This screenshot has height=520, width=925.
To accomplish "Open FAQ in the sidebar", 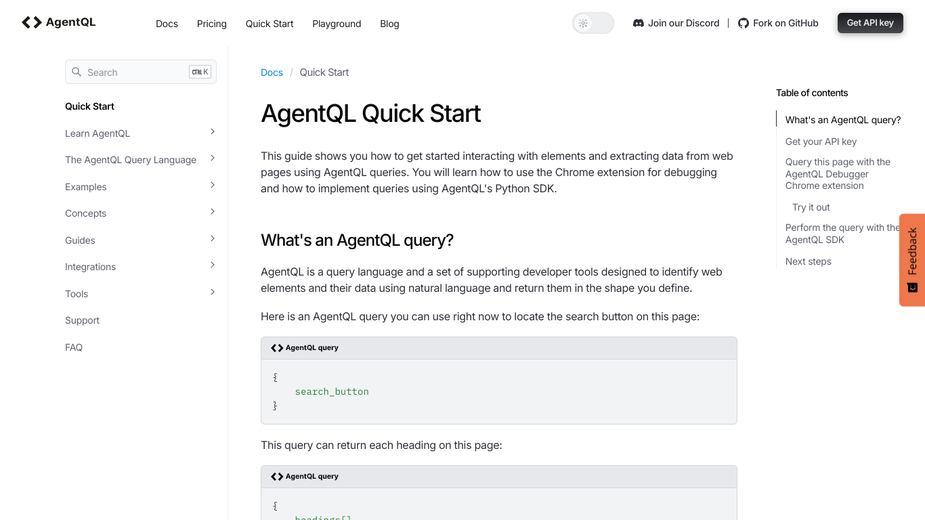I will tap(74, 347).
